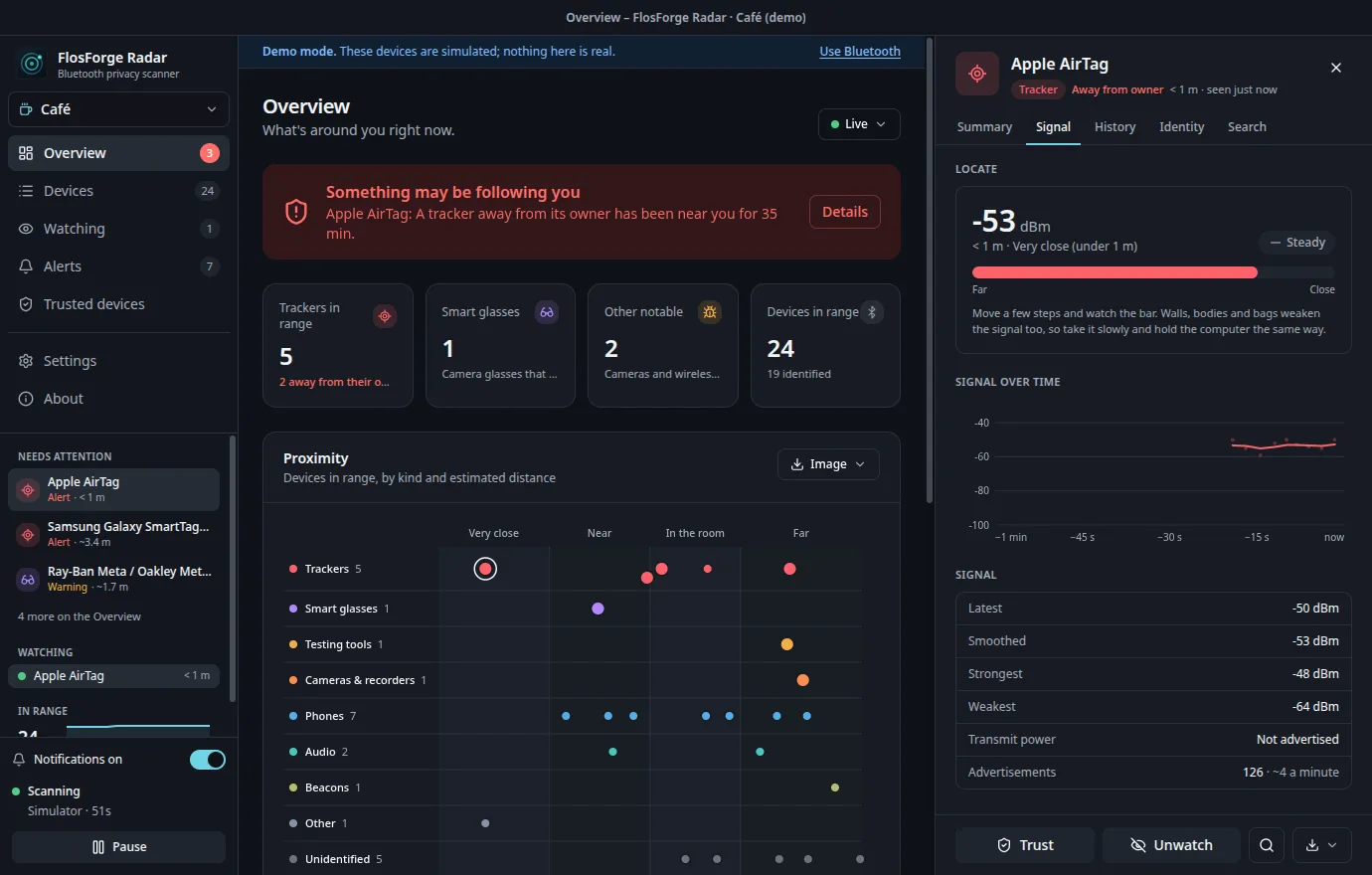Switch to the Identity tab

(1181, 127)
